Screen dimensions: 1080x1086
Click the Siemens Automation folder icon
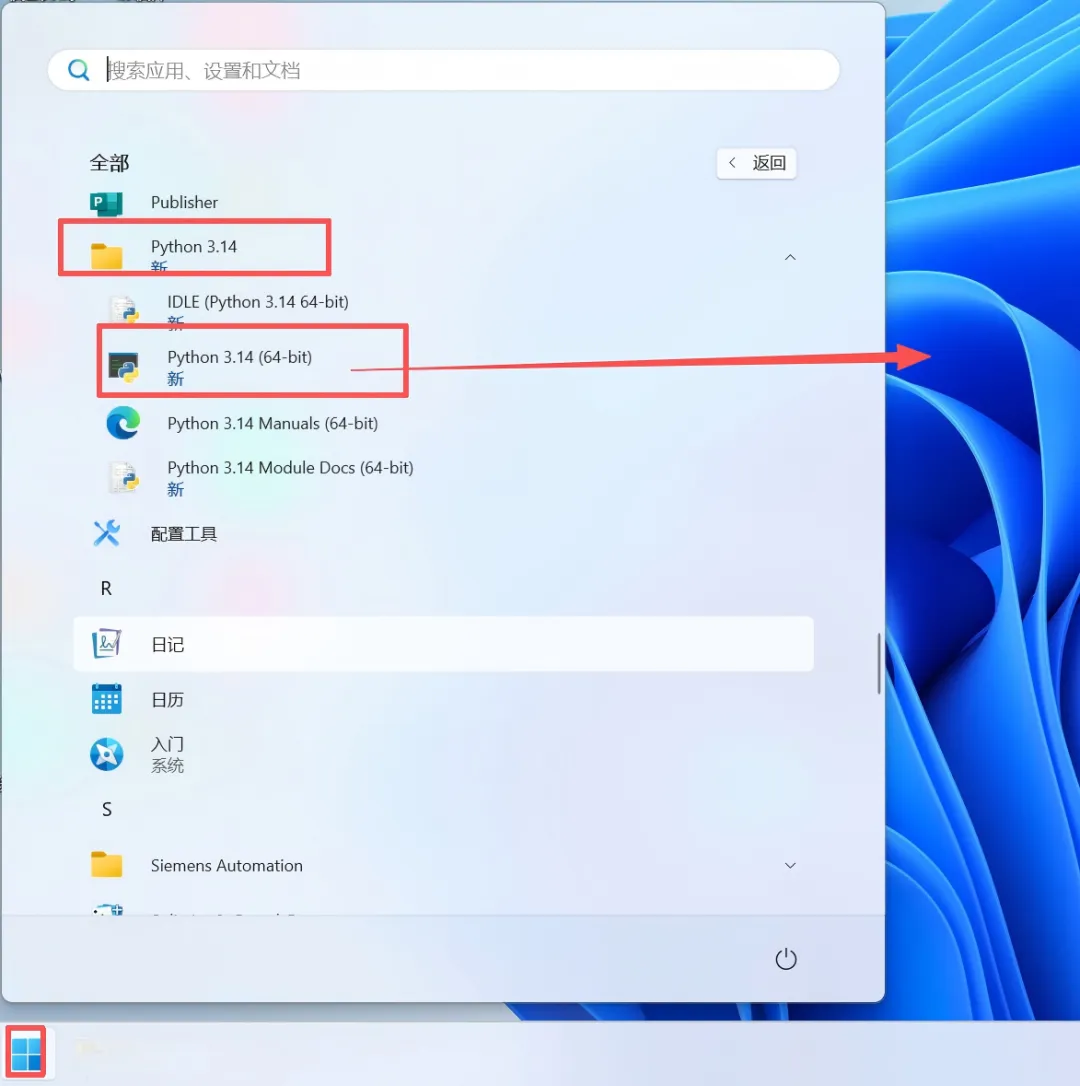pyautogui.click(x=107, y=865)
